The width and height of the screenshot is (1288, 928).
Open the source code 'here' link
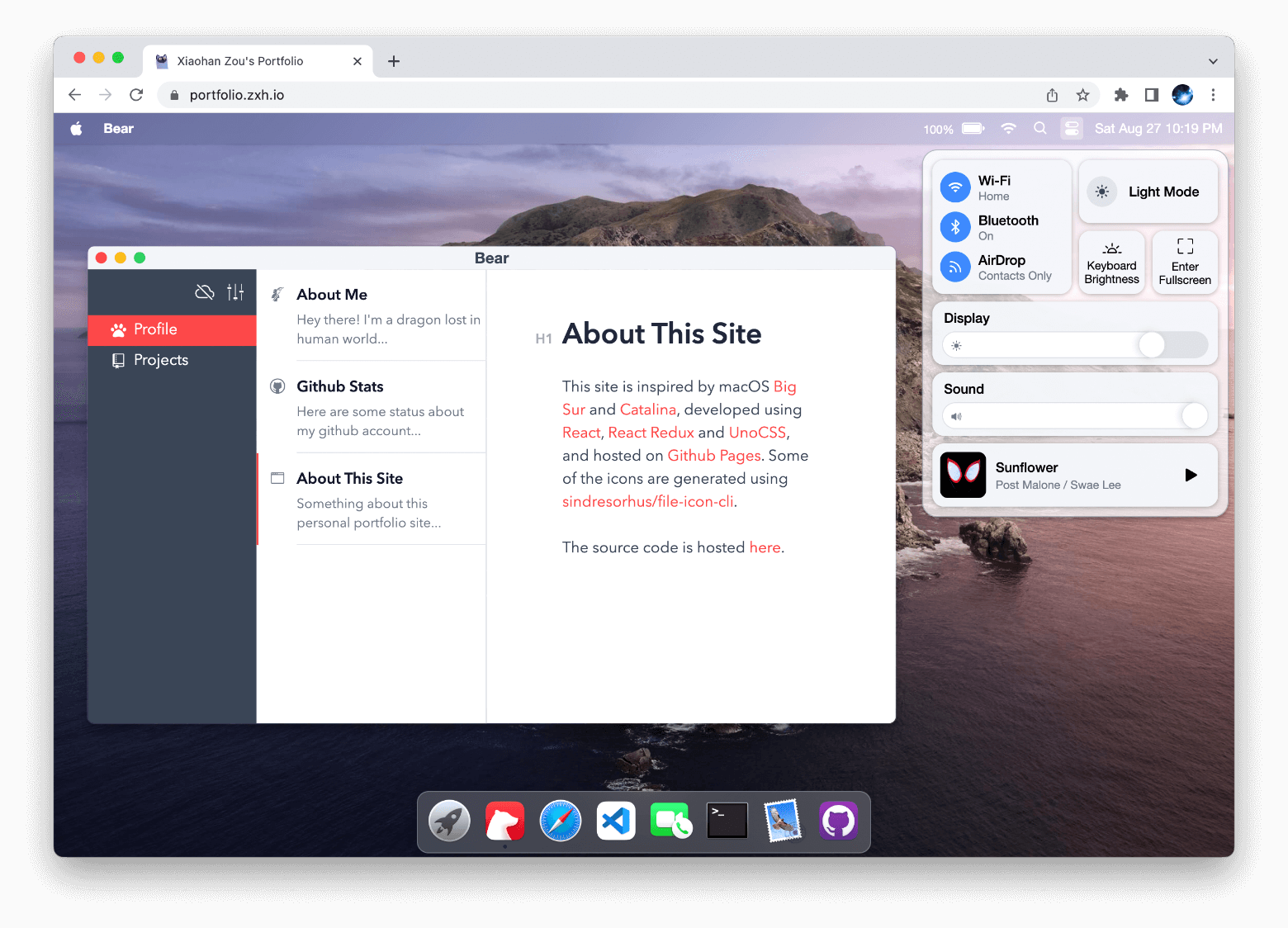[x=765, y=547]
